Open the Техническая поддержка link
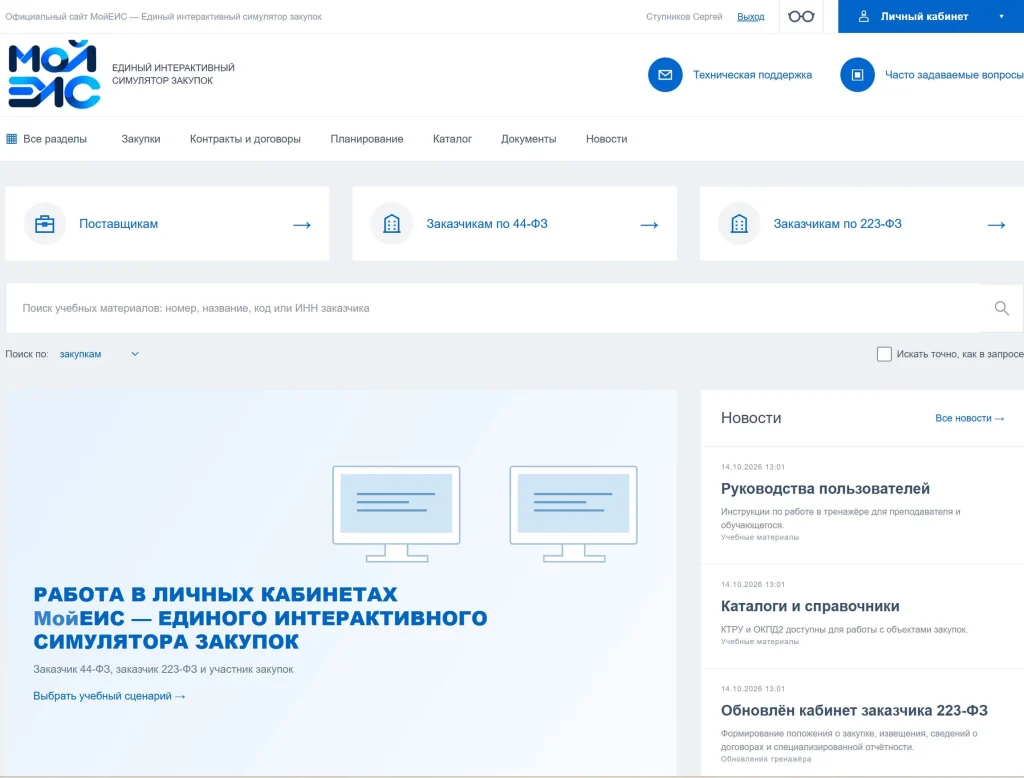 [752, 74]
